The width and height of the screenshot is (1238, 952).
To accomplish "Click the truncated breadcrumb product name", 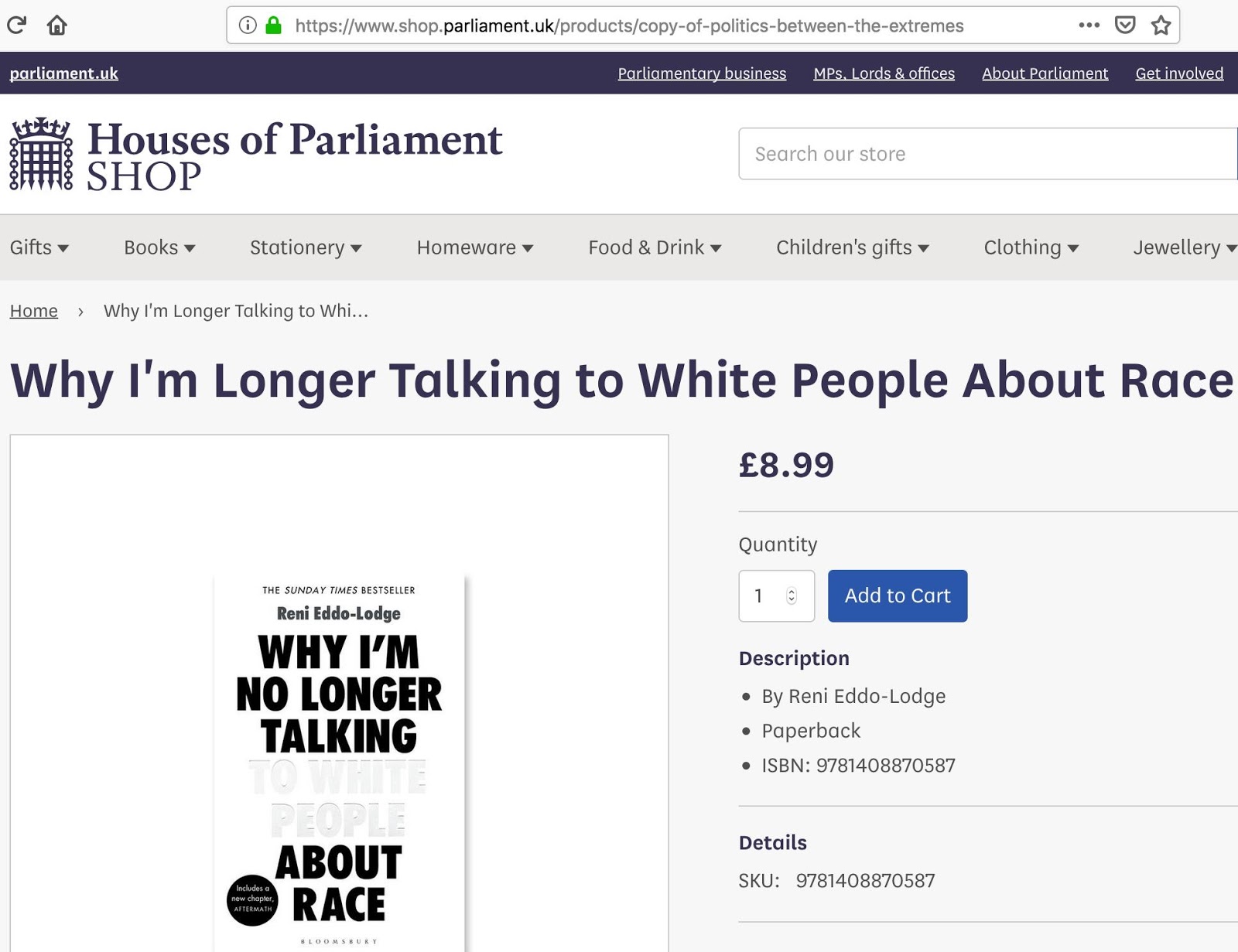I will [236, 311].
